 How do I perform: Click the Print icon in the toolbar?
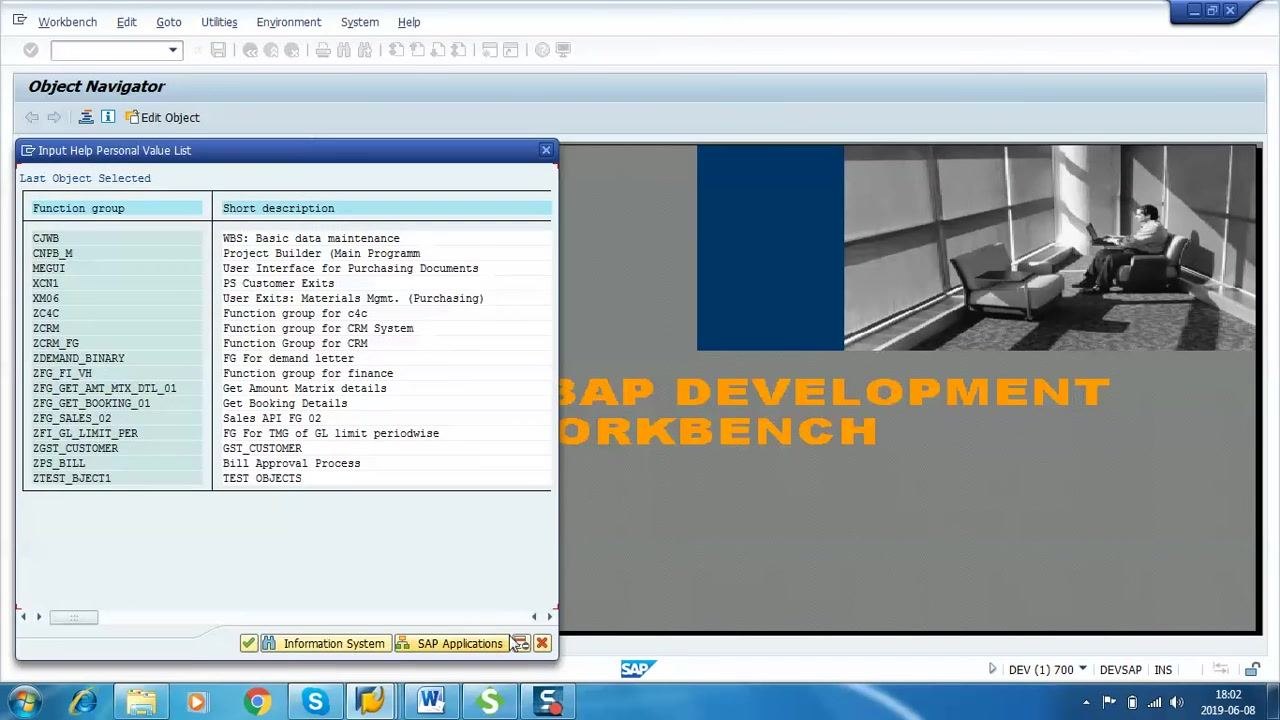323,50
